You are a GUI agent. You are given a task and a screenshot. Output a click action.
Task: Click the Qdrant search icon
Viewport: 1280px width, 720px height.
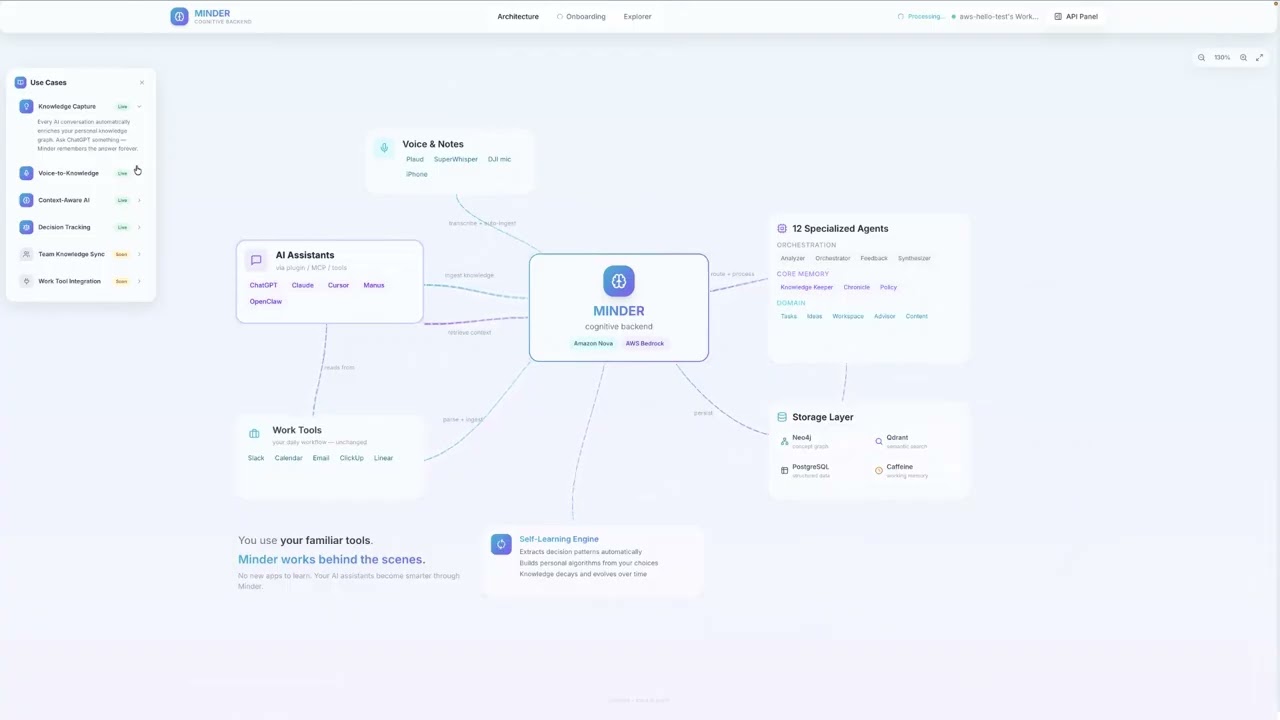tap(879, 441)
